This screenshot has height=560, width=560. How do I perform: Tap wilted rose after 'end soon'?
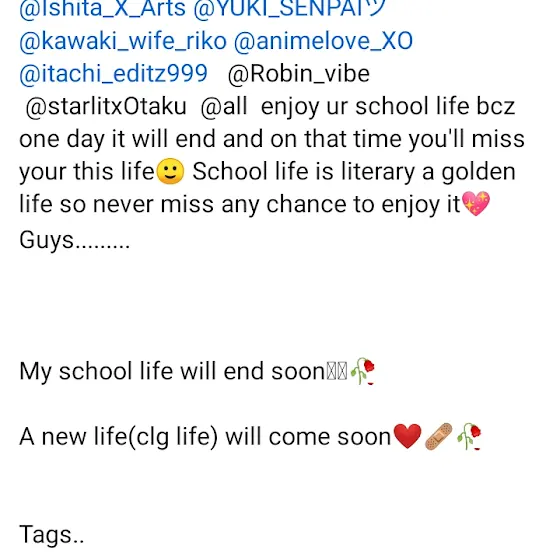click(362, 371)
